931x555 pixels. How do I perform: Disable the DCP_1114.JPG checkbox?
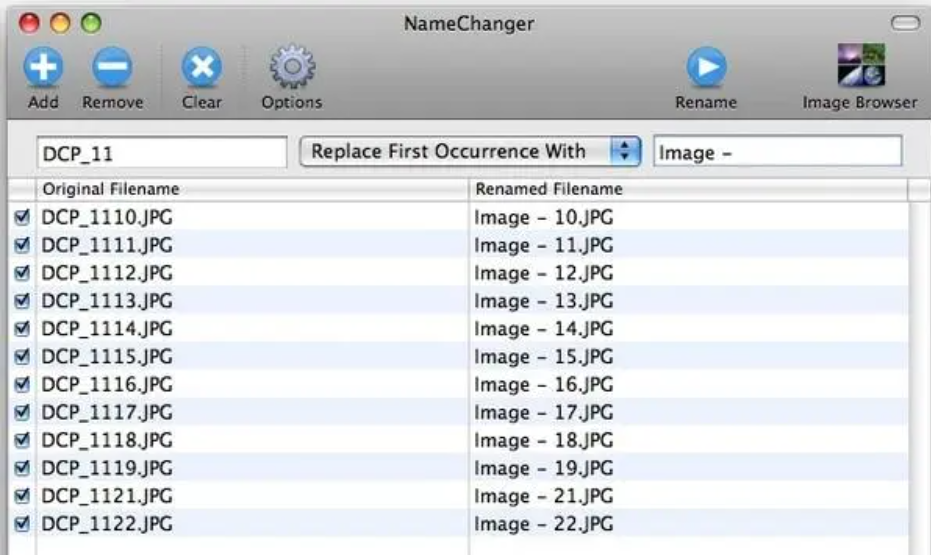23,329
